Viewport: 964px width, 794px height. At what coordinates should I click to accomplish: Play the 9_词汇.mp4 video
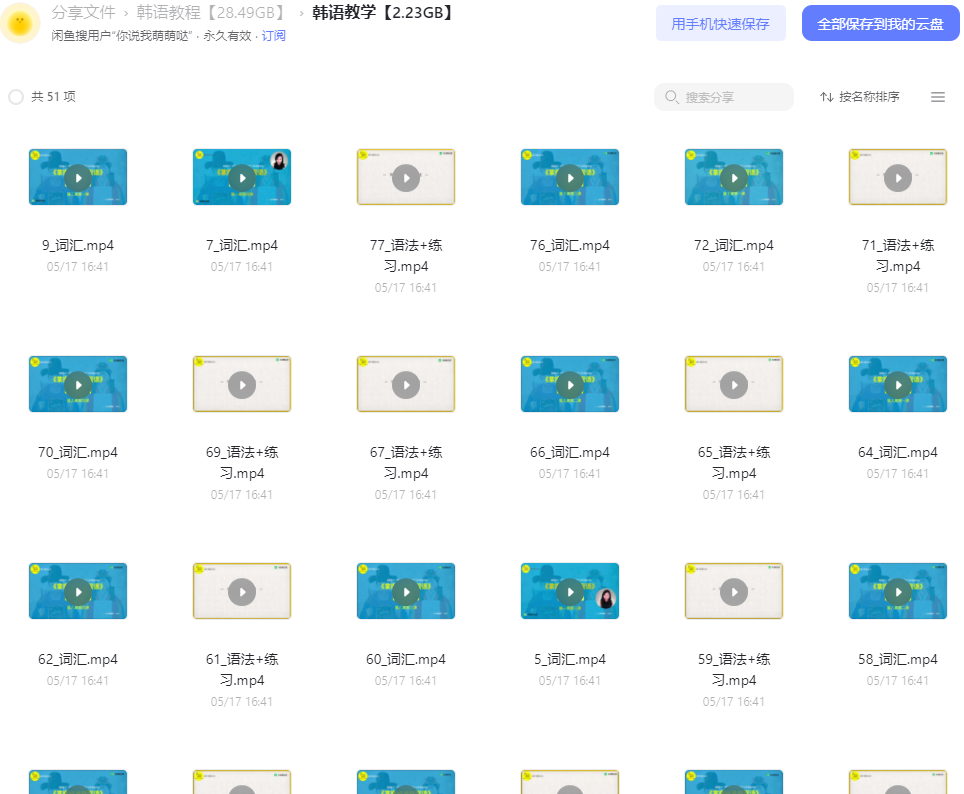(78, 178)
